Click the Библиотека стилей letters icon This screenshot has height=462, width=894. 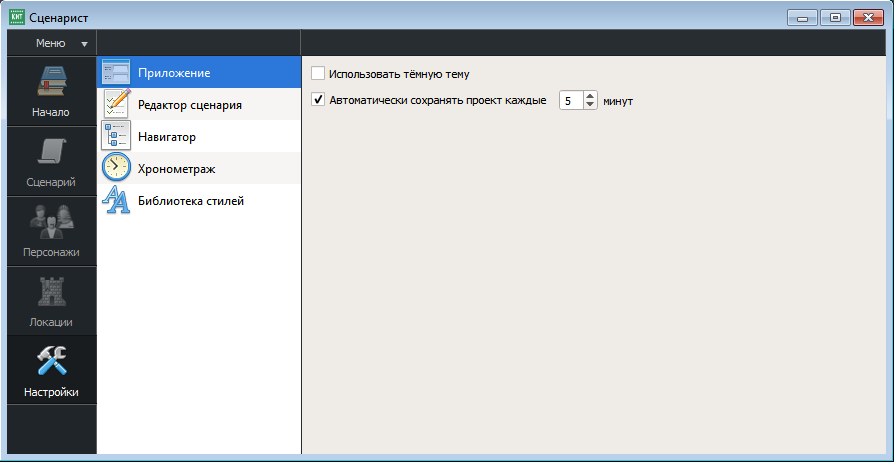click(116, 201)
